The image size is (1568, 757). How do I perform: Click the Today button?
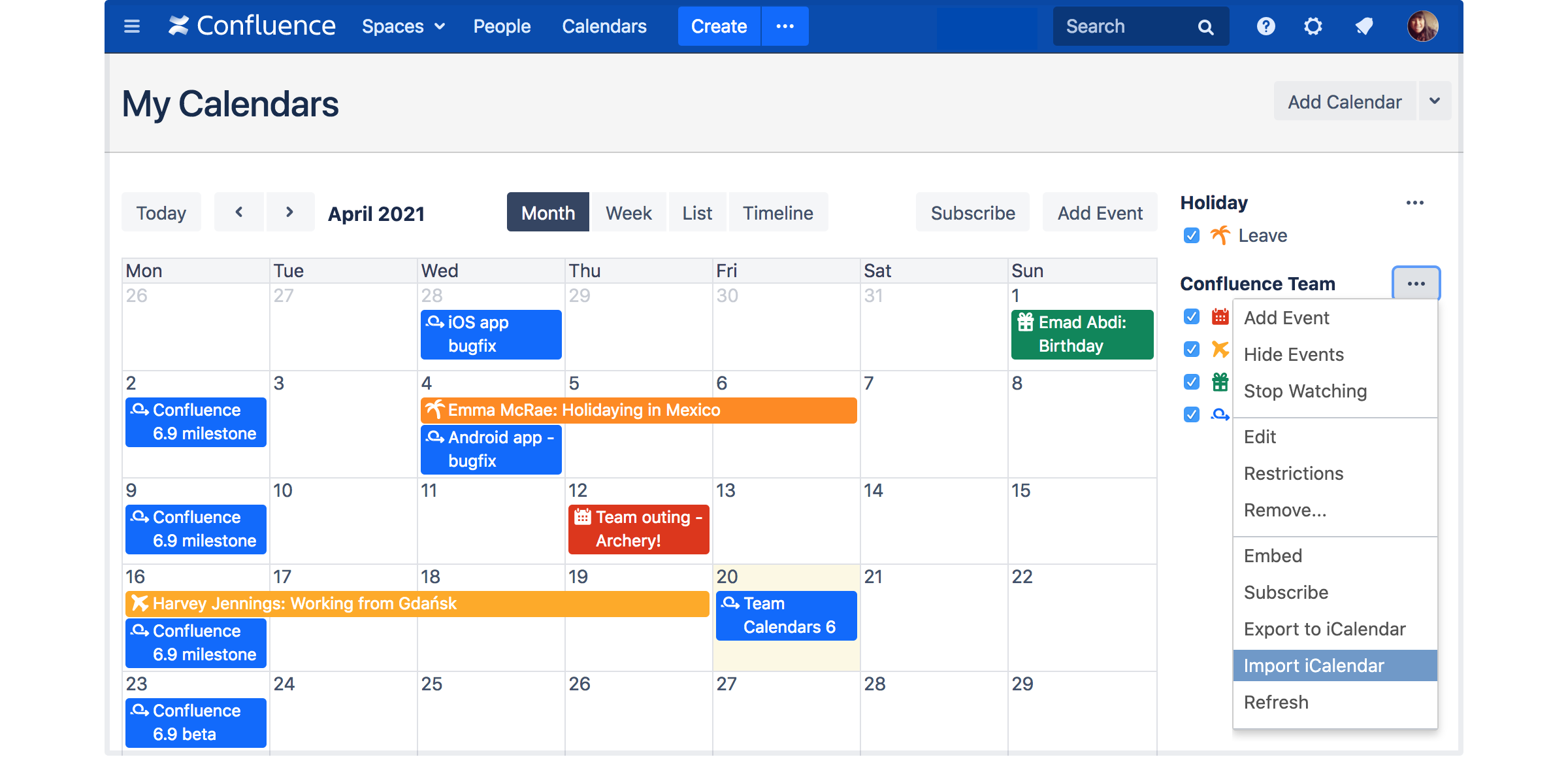[161, 212]
